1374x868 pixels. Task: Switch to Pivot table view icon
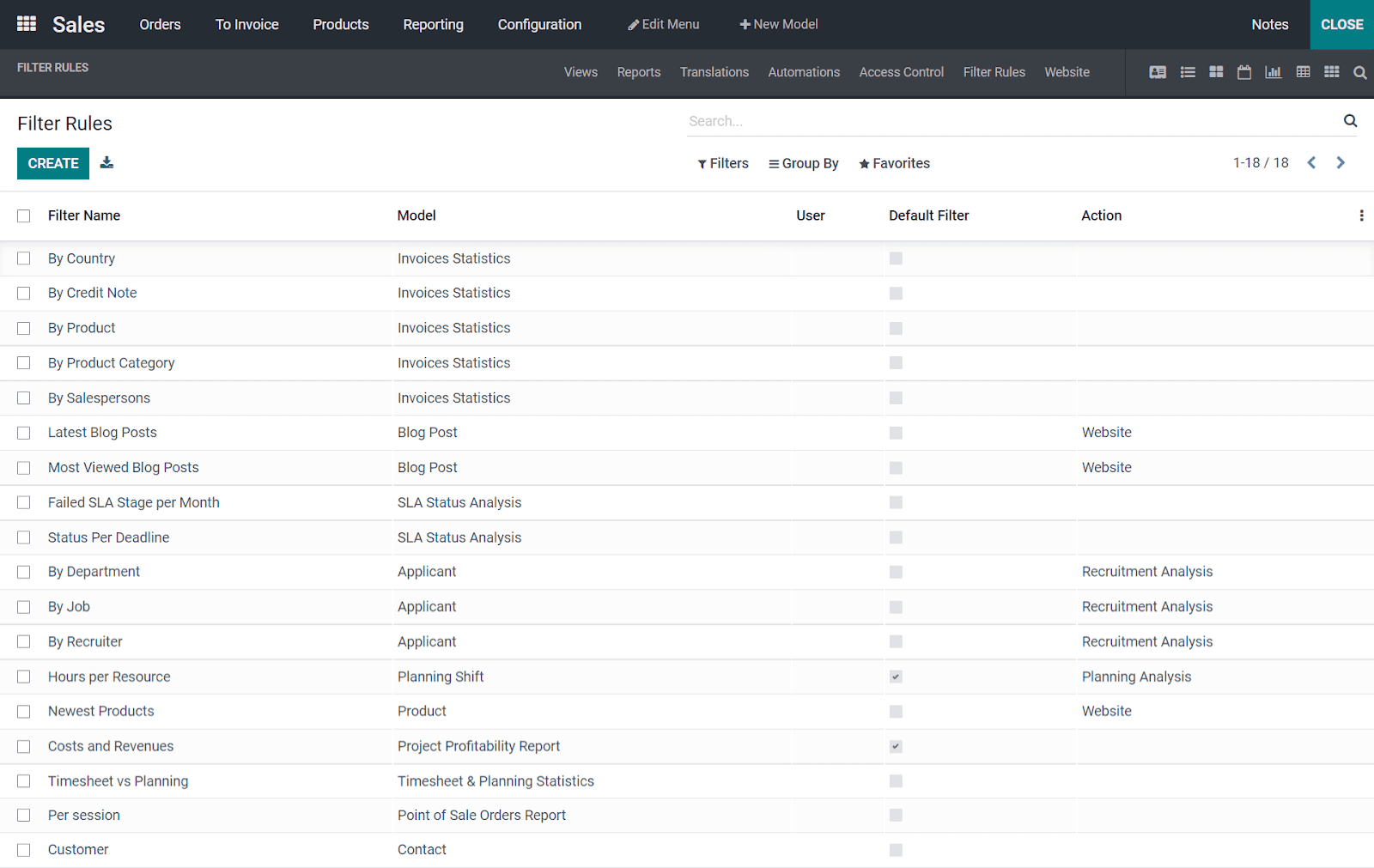point(1304,72)
